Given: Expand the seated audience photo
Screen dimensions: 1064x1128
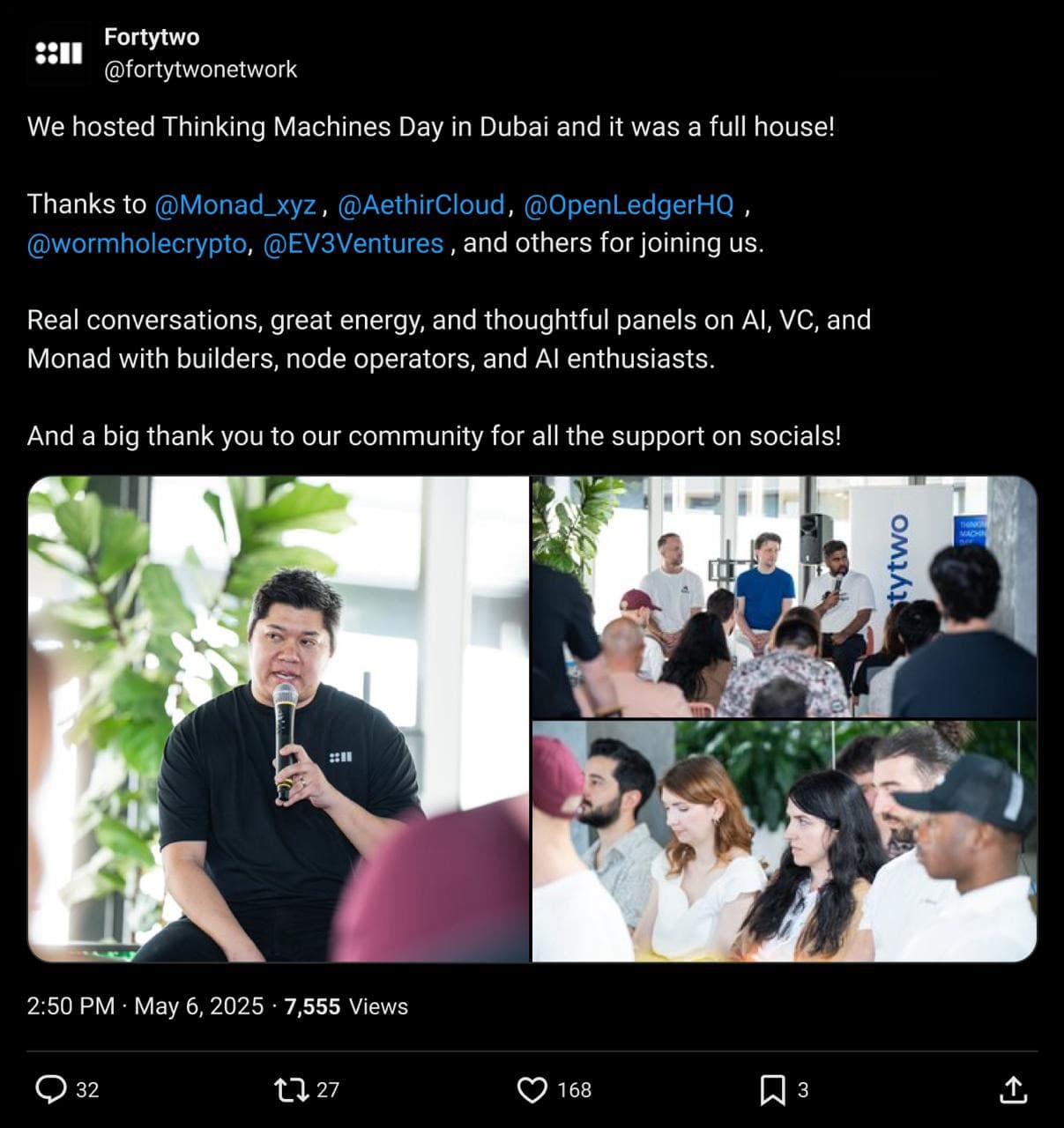Looking at the screenshot, I should click(785, 842).
